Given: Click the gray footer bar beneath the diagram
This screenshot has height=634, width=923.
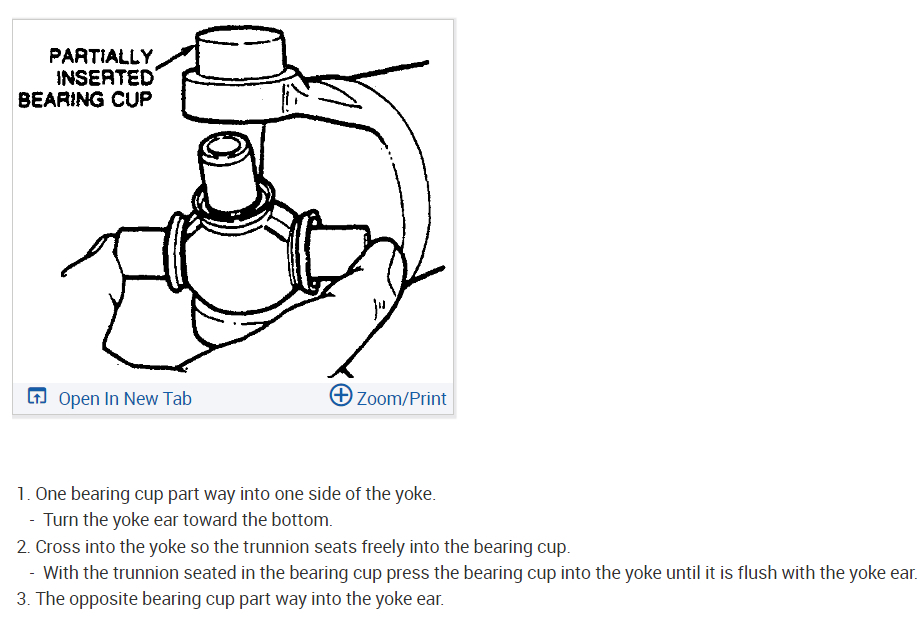Looking at the screenshot, I should coord(233,398).
